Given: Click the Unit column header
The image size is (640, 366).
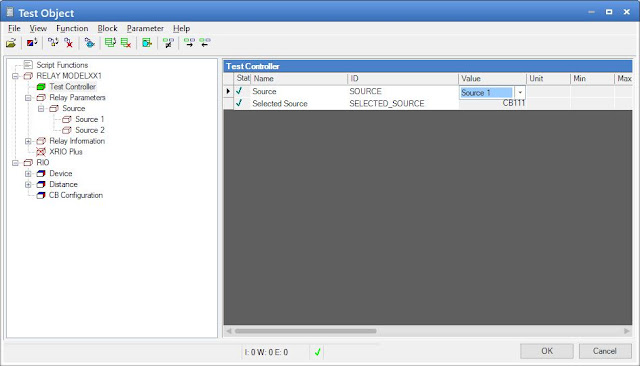Looking at the screenshot, I should (548, 78).
